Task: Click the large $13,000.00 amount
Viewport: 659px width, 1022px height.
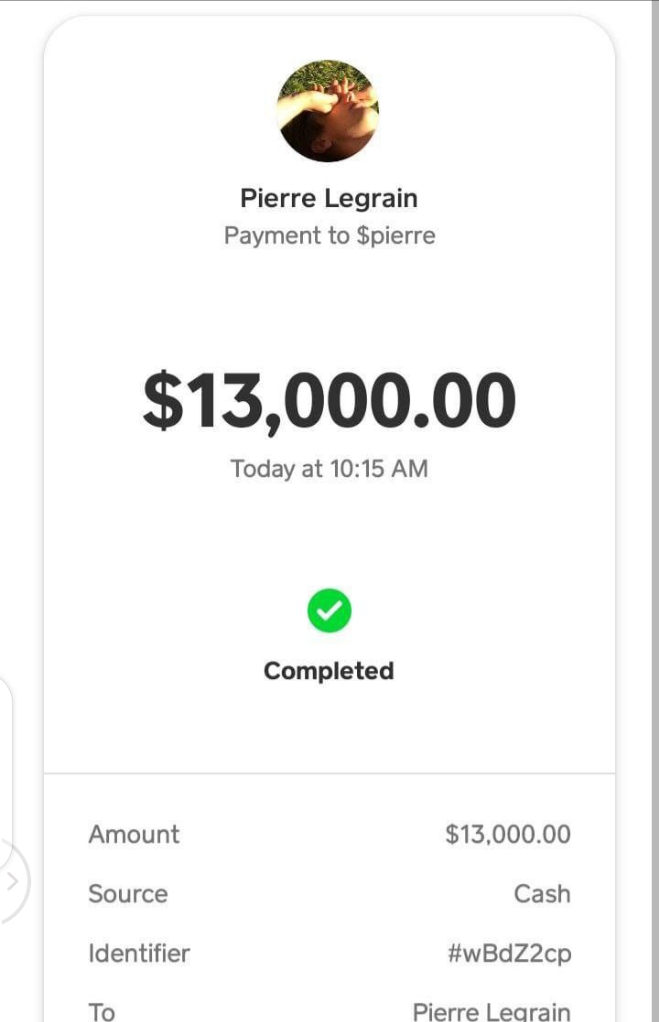Action: pyautogui.click(x=329, y=400)
